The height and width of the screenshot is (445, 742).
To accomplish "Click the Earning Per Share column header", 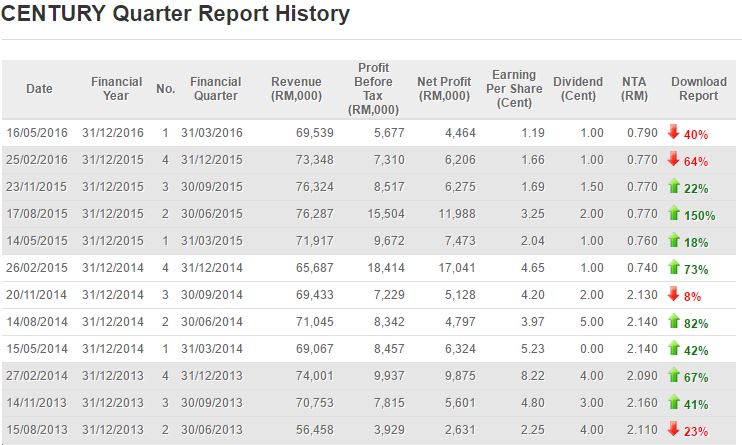I will [514, 89].
